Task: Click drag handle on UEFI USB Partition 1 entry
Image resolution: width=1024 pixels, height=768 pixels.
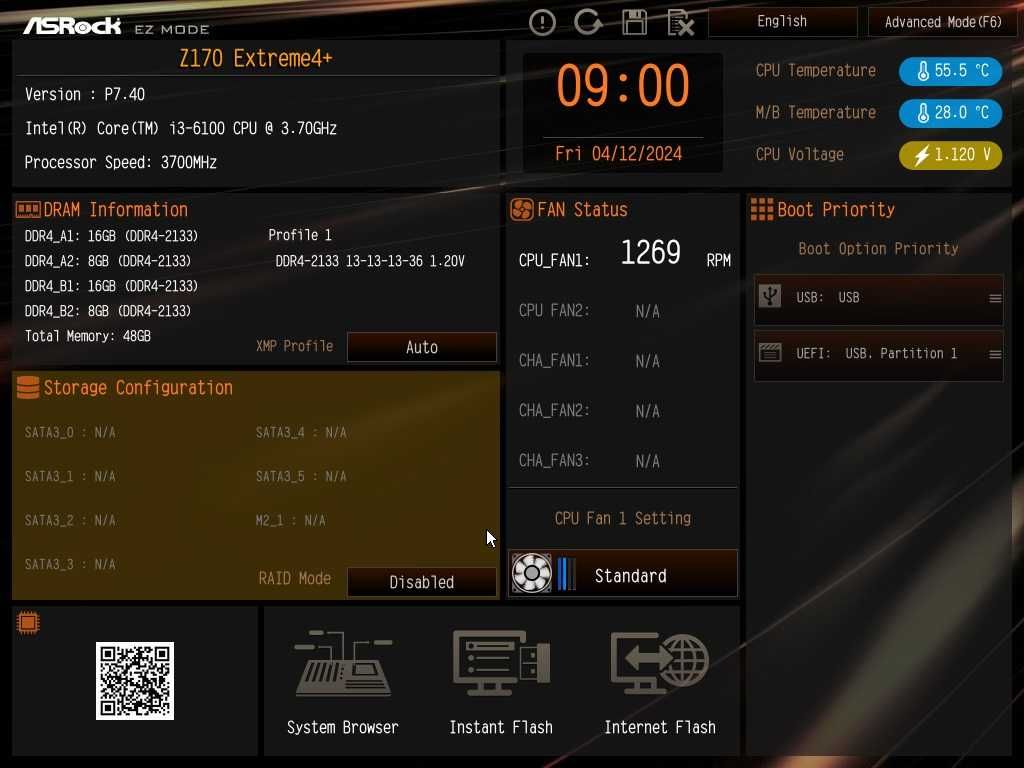Action: pos(995,355)
